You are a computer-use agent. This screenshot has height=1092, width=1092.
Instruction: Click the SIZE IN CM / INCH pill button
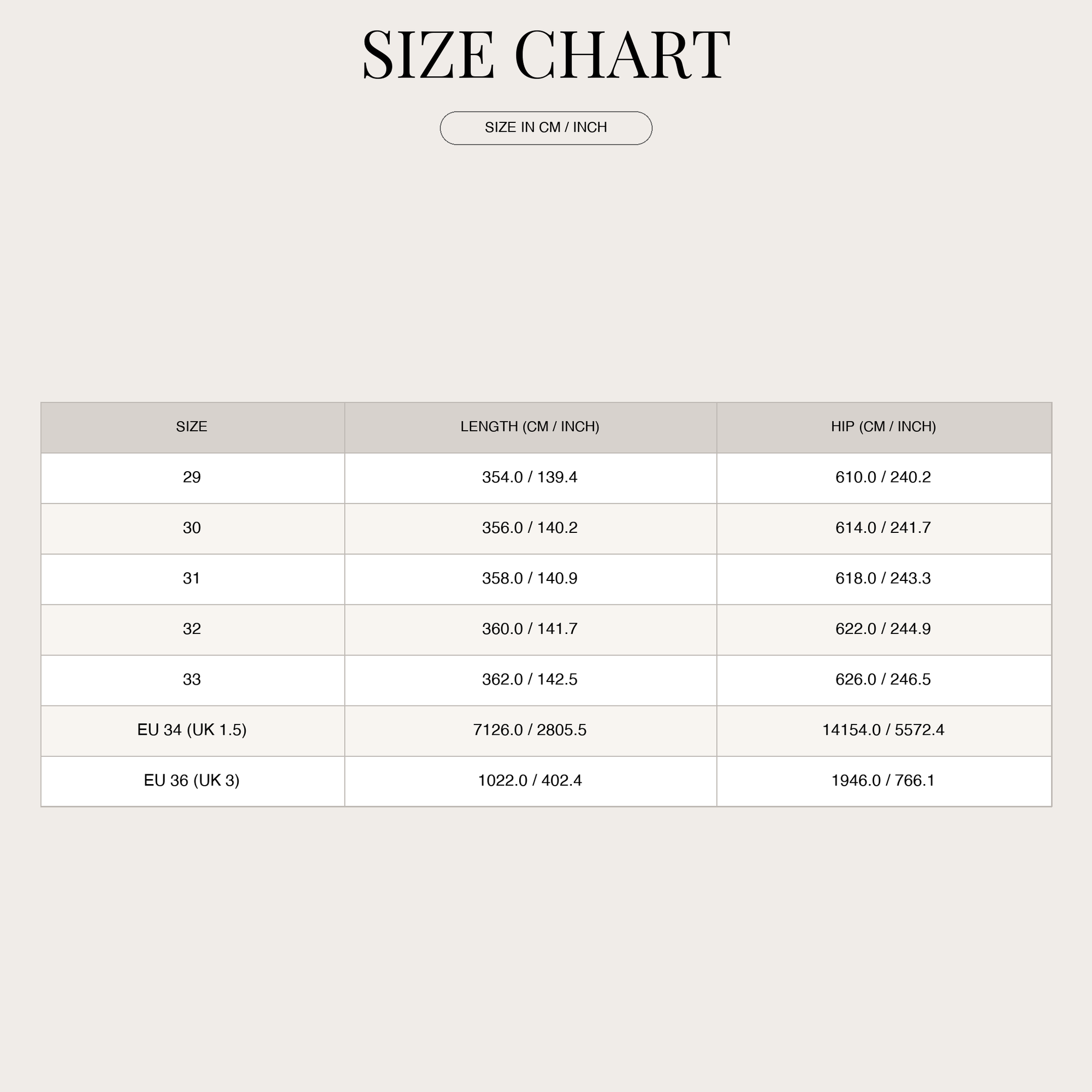pos(546,128)
